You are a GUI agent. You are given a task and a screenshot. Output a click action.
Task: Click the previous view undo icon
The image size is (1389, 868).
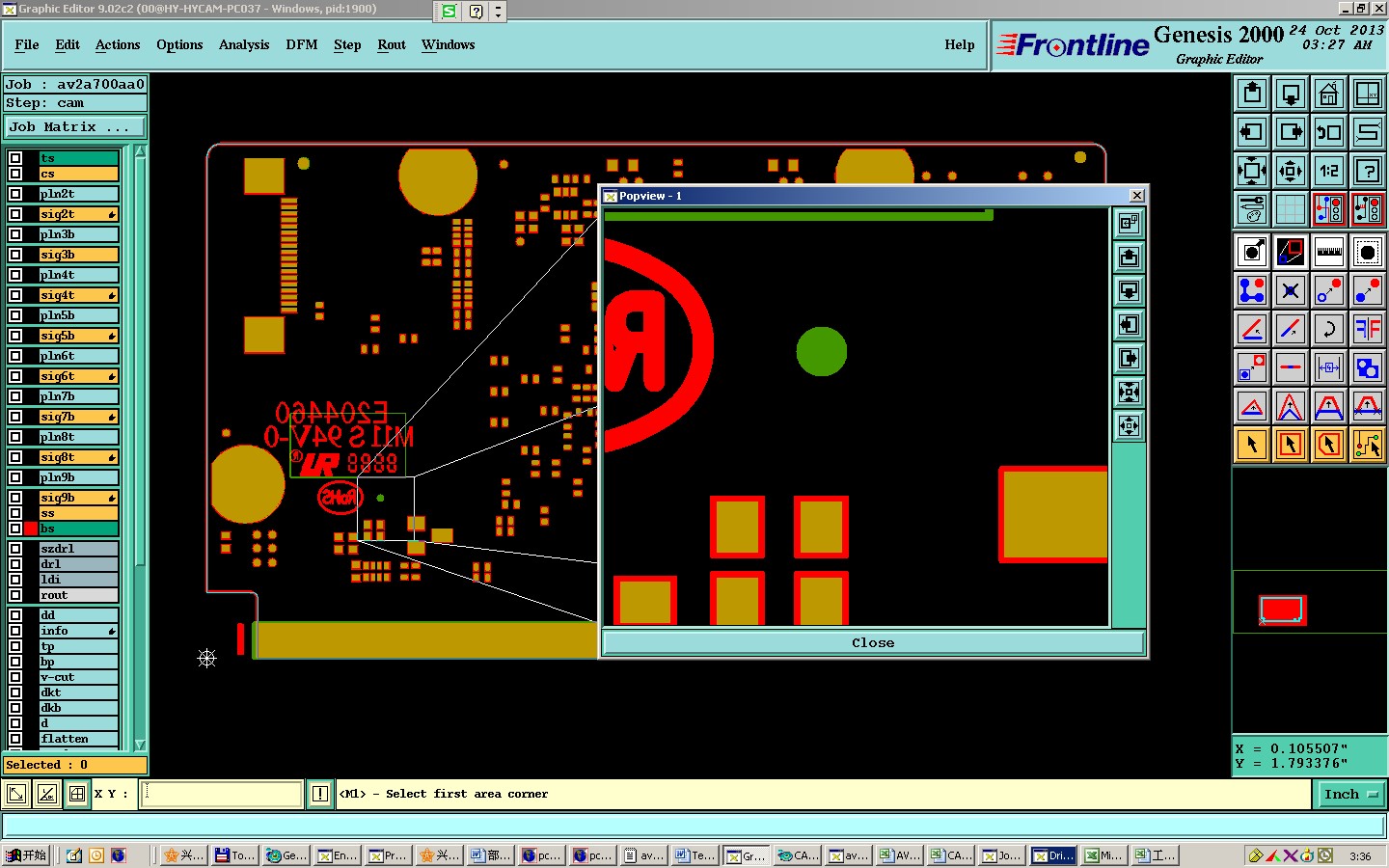[x=1329, y=132]
